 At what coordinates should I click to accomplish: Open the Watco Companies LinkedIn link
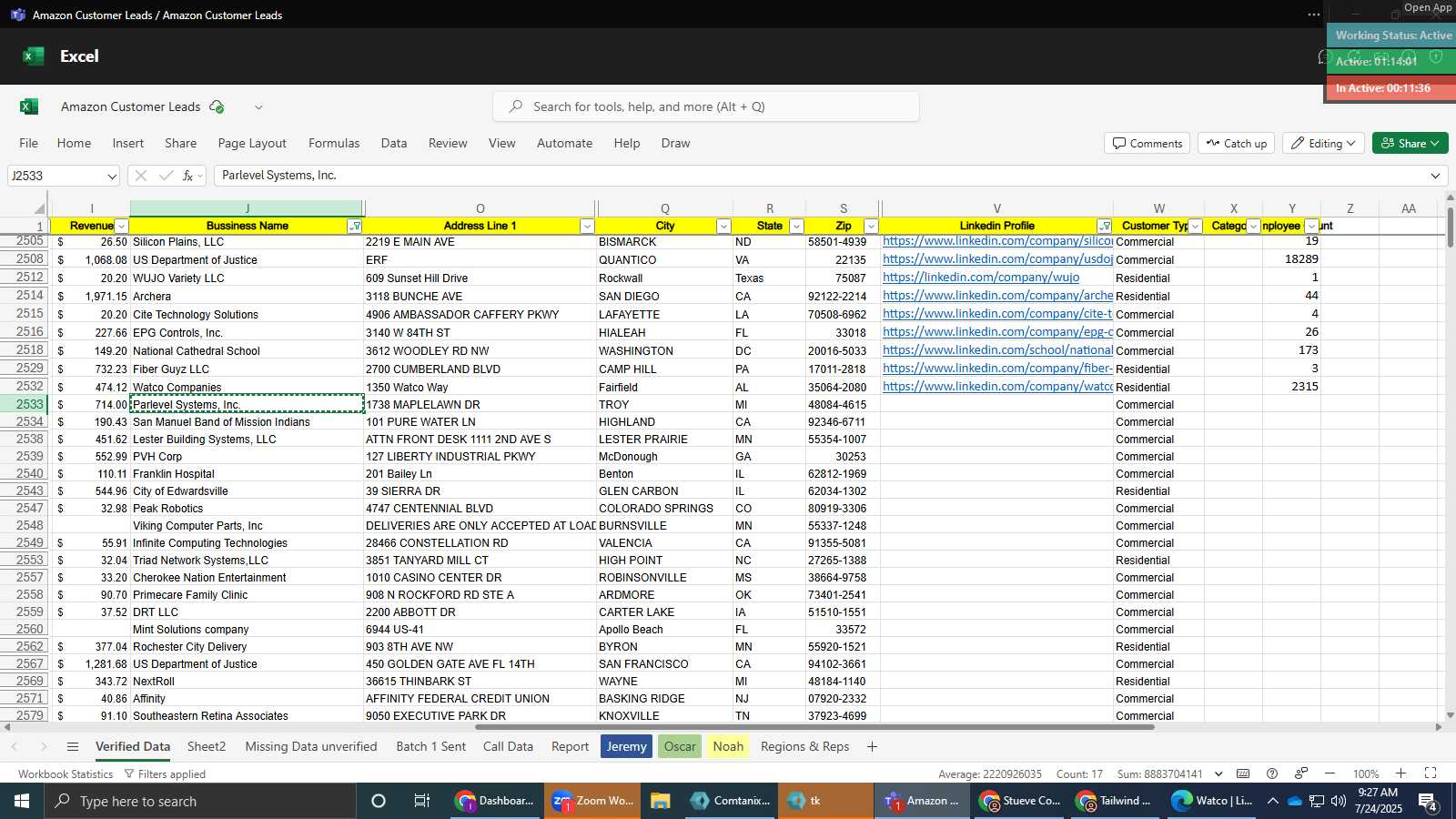click(997, 387)
